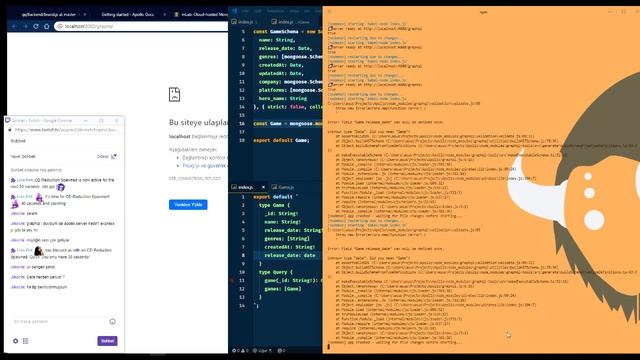Click the browser reload icon

[36, 26]
